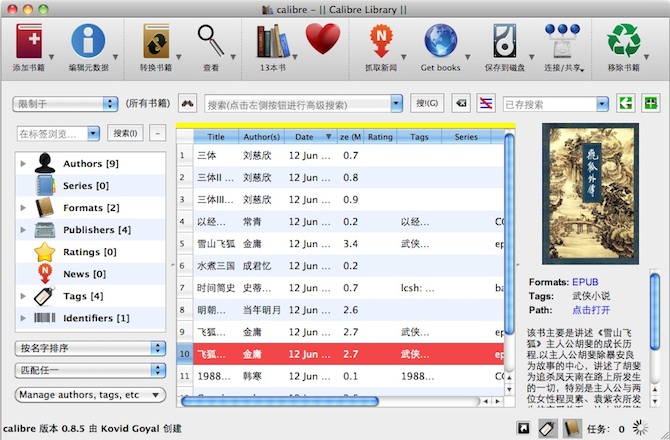Viewport: 670px width, 440px height.
Task: Click the Remove books recycle icon
Action: coord(624,41)
